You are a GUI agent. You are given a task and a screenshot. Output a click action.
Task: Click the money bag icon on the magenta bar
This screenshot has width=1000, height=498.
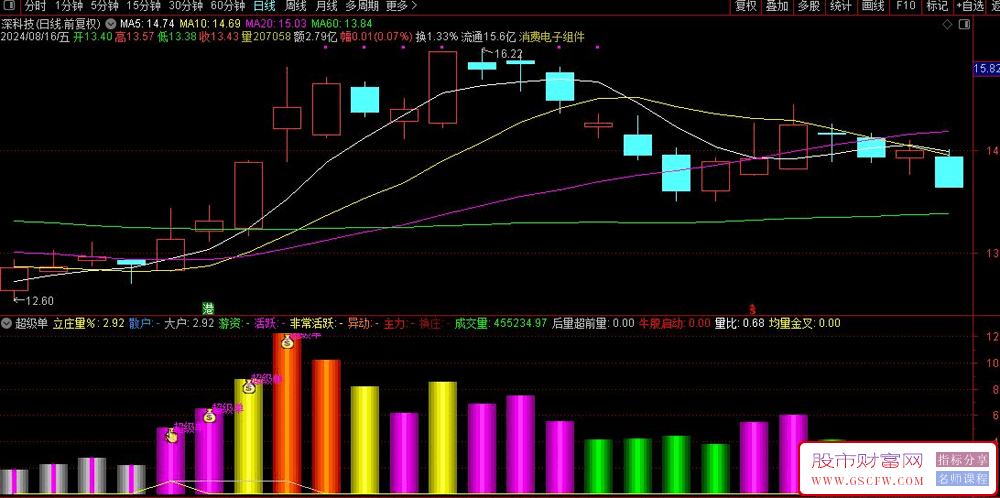click(209, 416)
